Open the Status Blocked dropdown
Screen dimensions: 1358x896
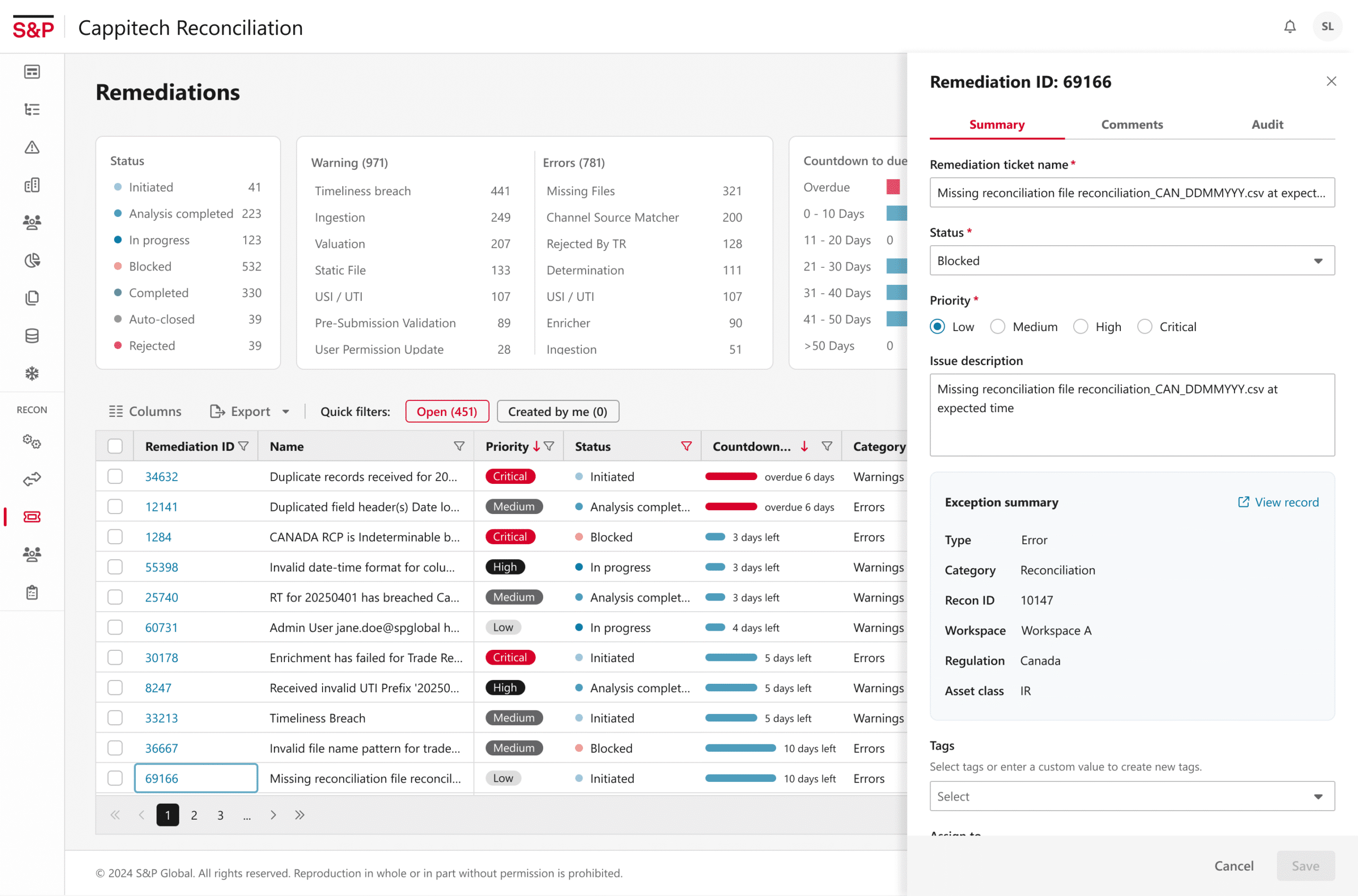coord(1132,260)
